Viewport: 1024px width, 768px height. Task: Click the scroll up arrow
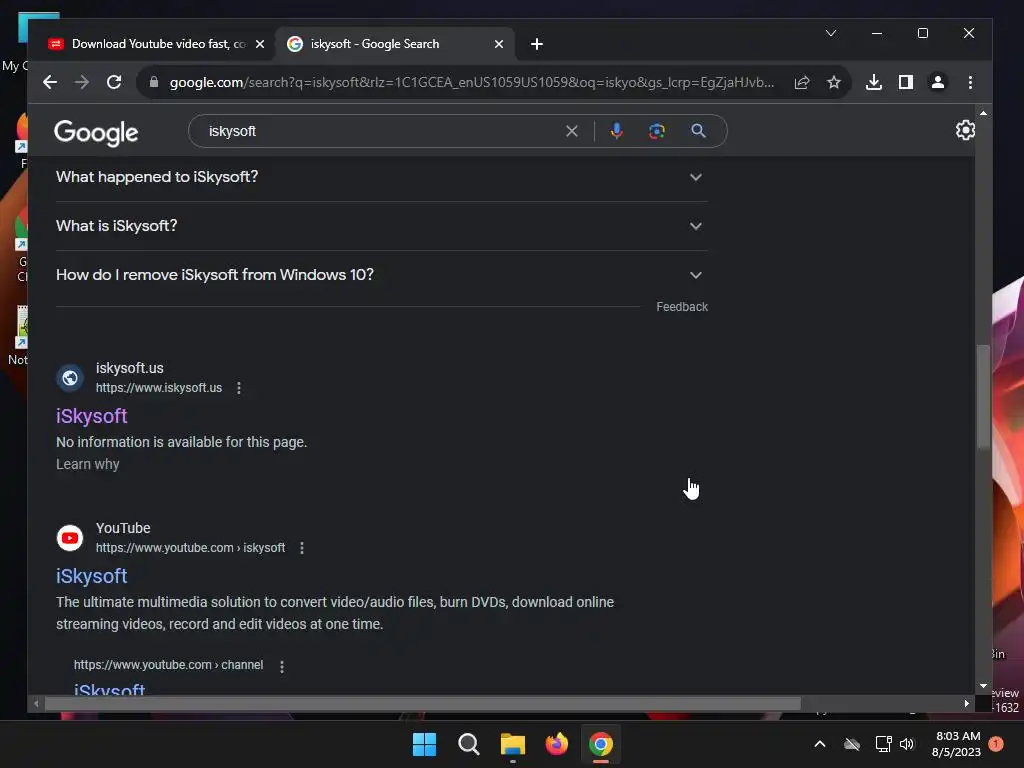click(x=983, y=114)
